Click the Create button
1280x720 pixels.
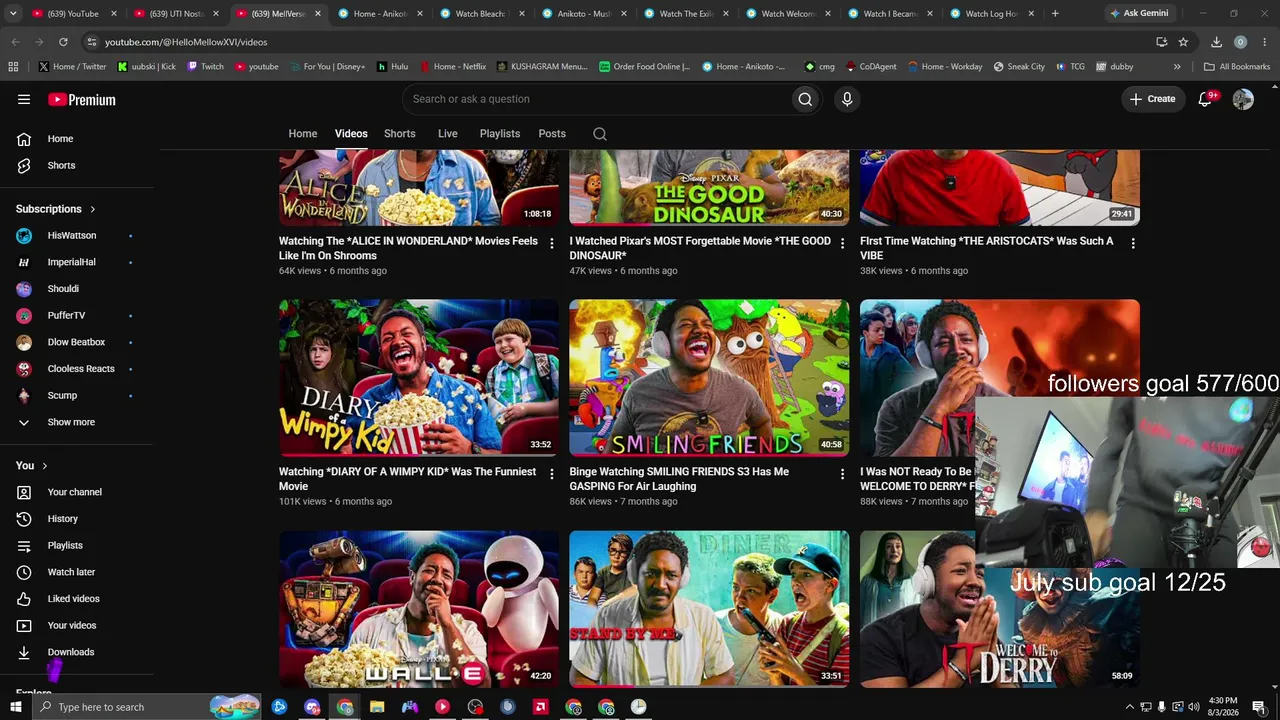pos(1152,99)
